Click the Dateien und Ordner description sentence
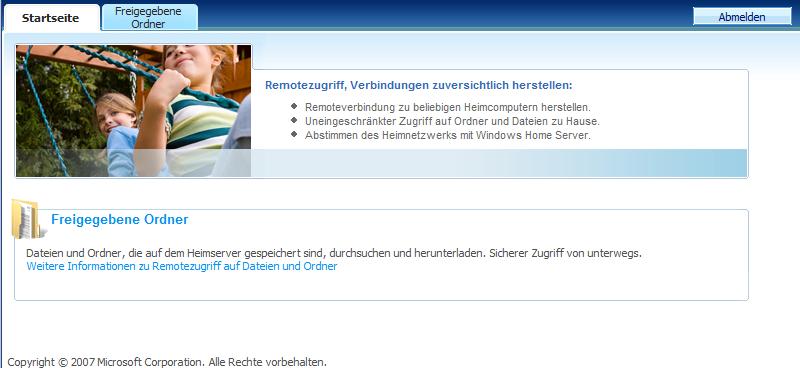800x368 pixels. tap(334, 253)
